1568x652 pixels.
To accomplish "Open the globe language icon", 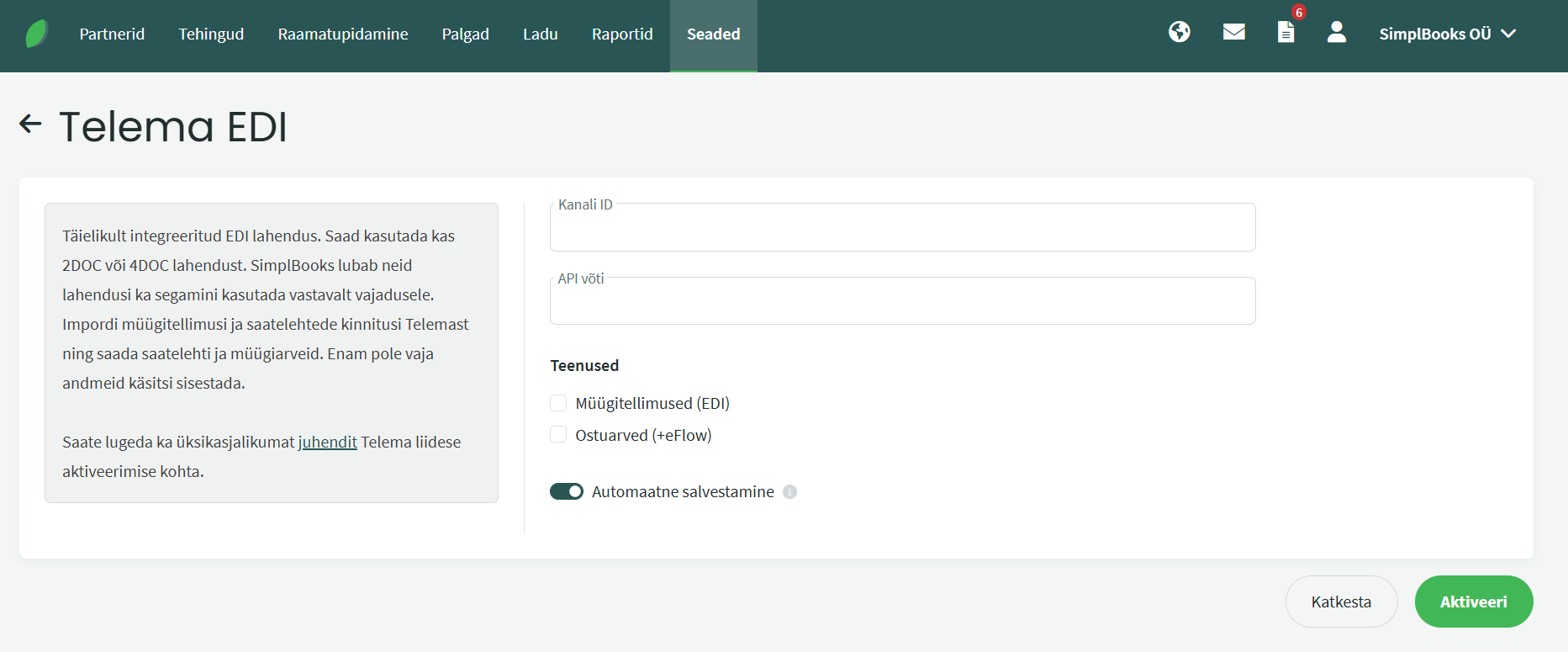I will (x=1180, y=32).
